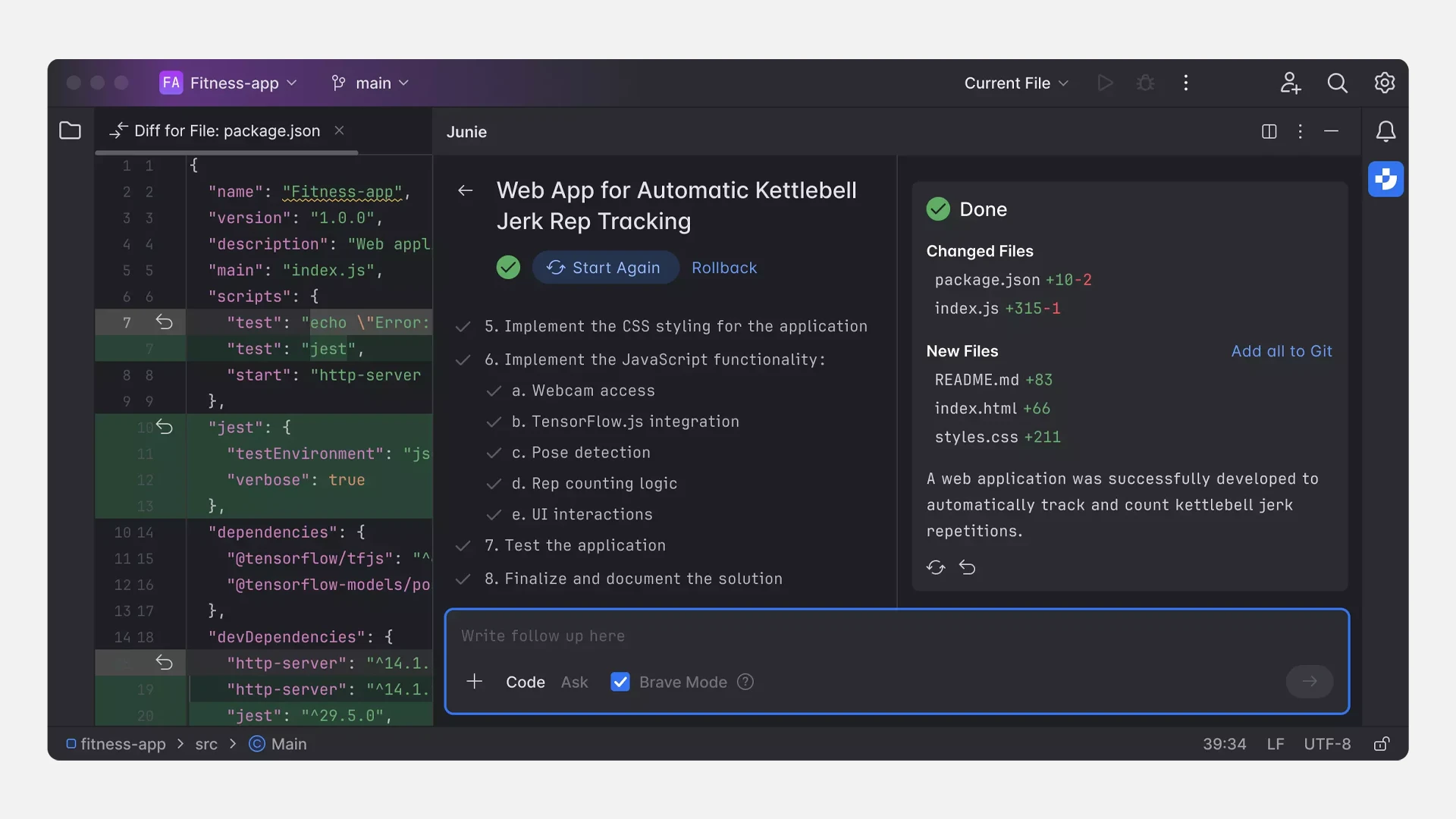1456x819 pixels.
Task: Open the Junie AI tool window icon
Action: coord(1385,179)
